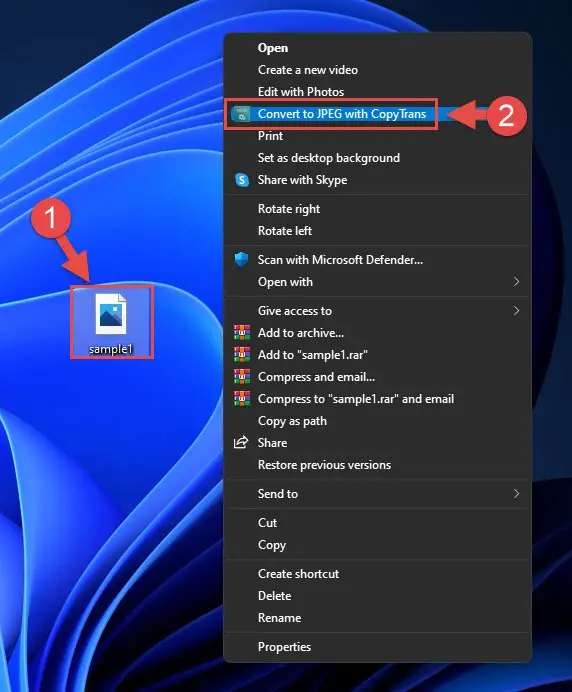Click WinRAR icon beside Compress to "sample1.rar" and email

click(x=242, y=399)
